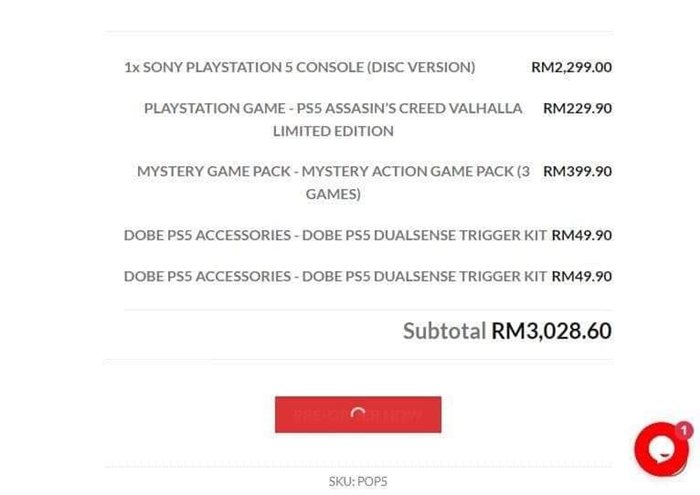The width and height of the screenshot is (700, 495).
Task: Click the SKU: POP5 text
Action: [x=358, y=481]
